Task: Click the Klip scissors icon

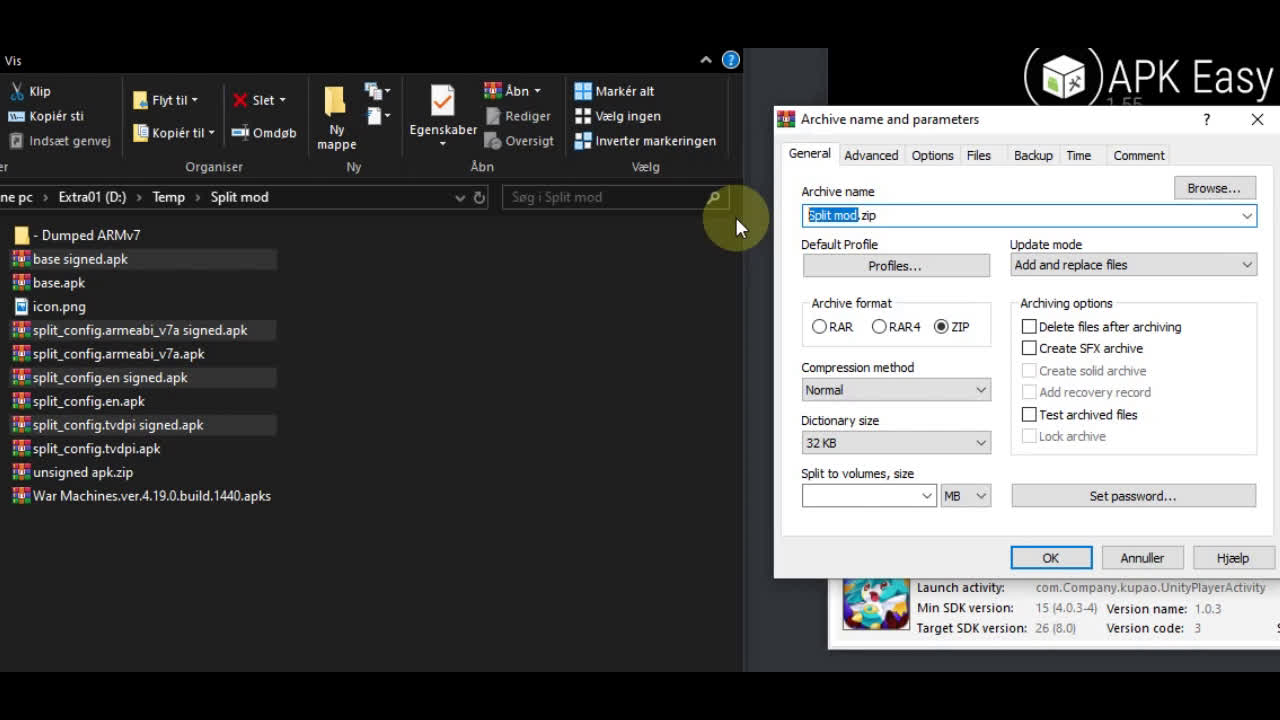Action: coord(17,91)
